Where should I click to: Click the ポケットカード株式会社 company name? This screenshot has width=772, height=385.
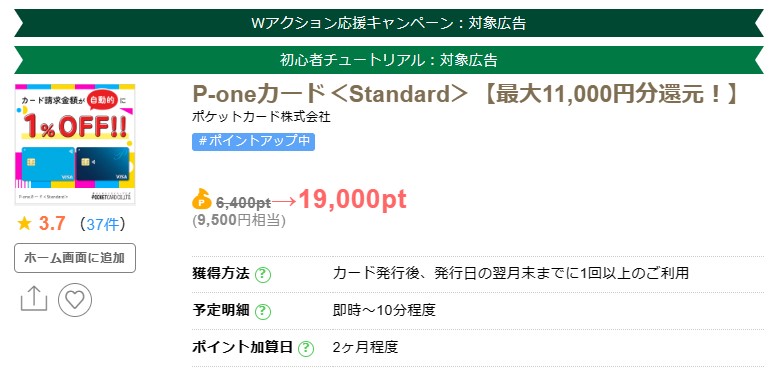261,117
